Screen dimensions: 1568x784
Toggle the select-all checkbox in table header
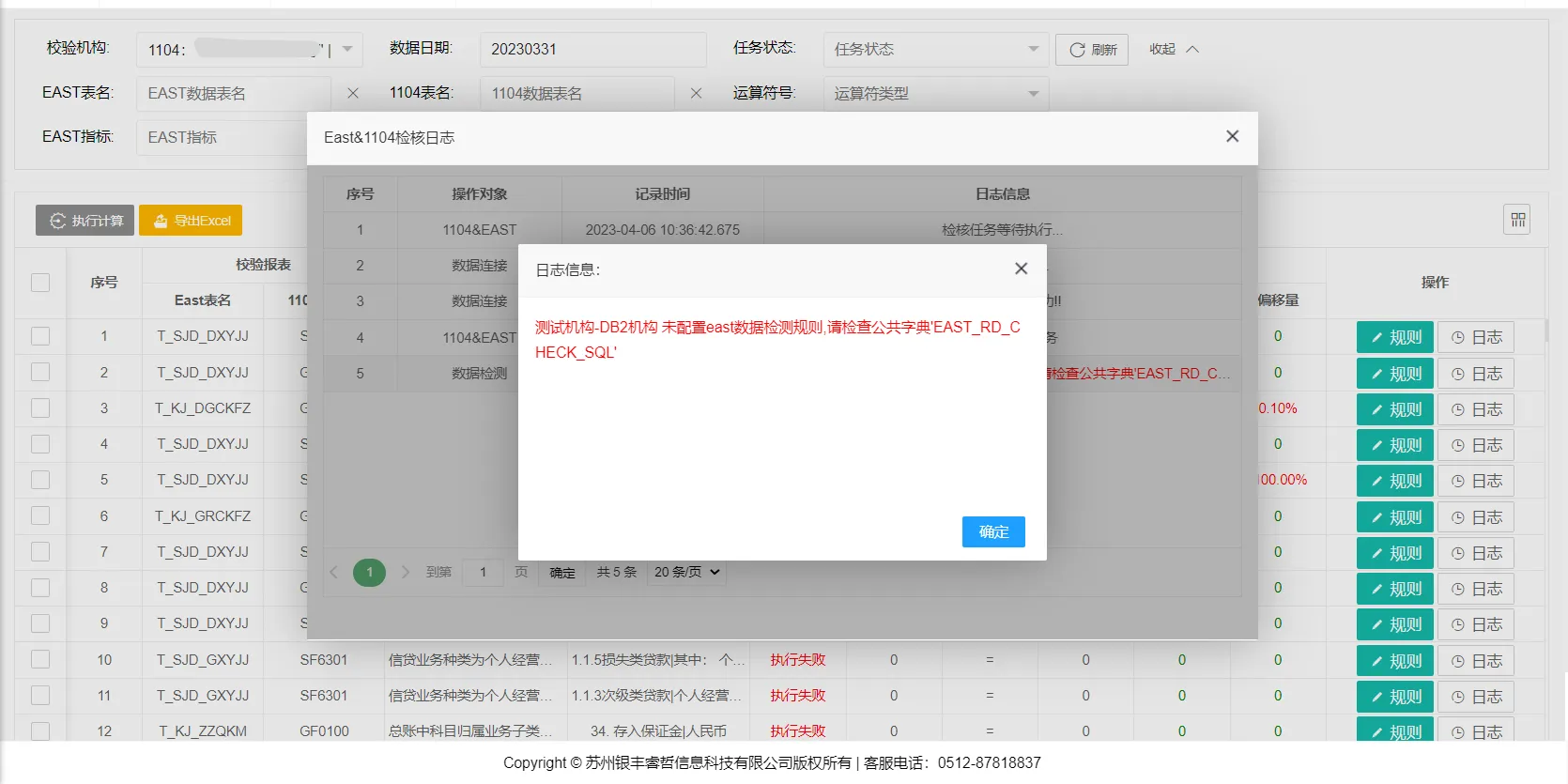[40, 283]
